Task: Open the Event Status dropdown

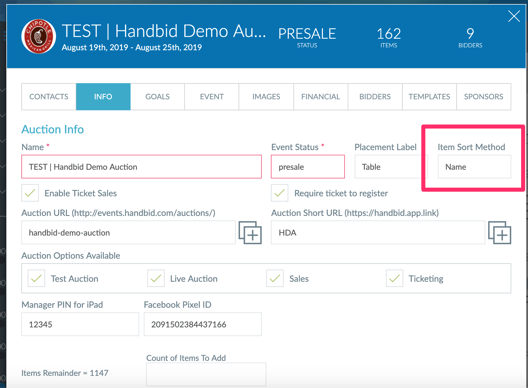Action: tap(308, 167)
